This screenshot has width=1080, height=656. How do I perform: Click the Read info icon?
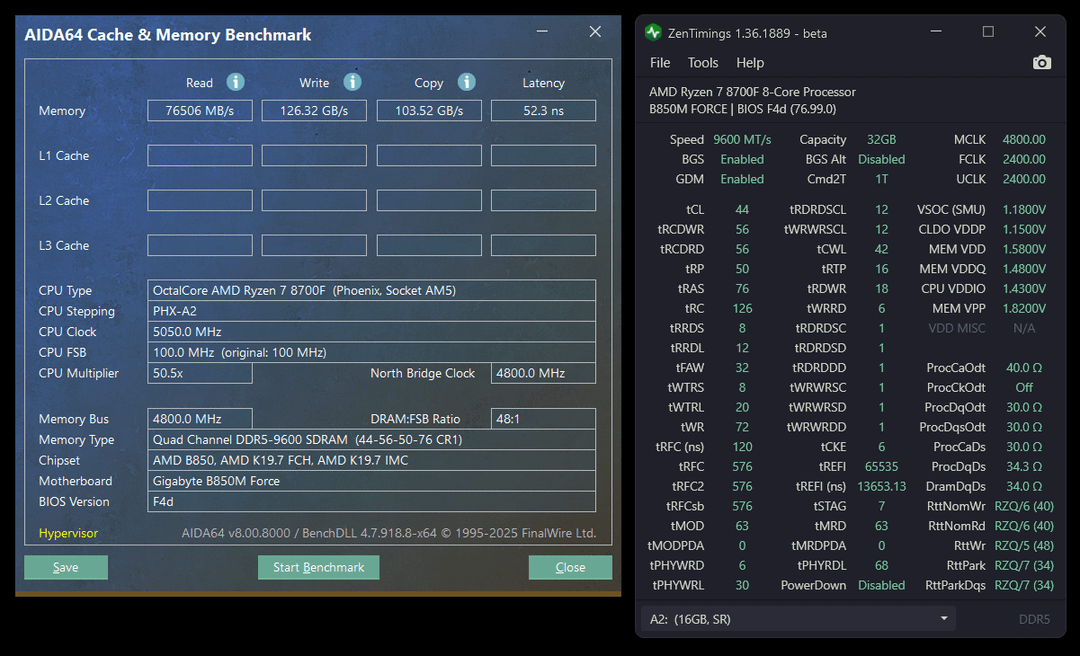click(x=235, y=82)
